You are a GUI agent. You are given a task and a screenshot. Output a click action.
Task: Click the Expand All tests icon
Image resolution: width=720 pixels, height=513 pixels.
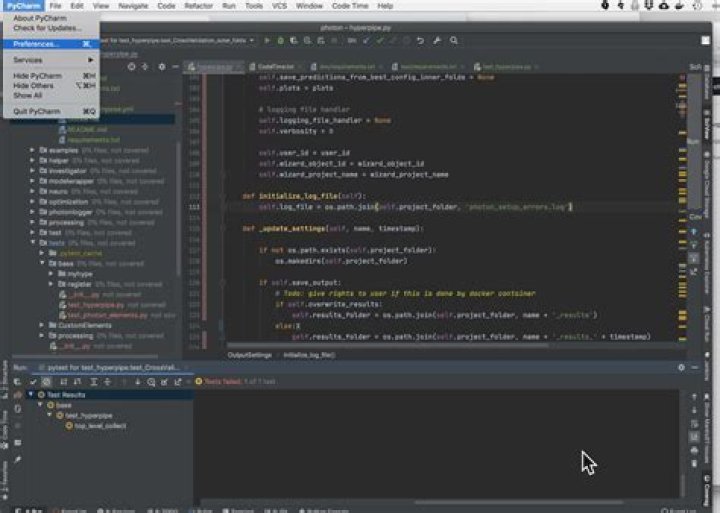tap(93, 382)
